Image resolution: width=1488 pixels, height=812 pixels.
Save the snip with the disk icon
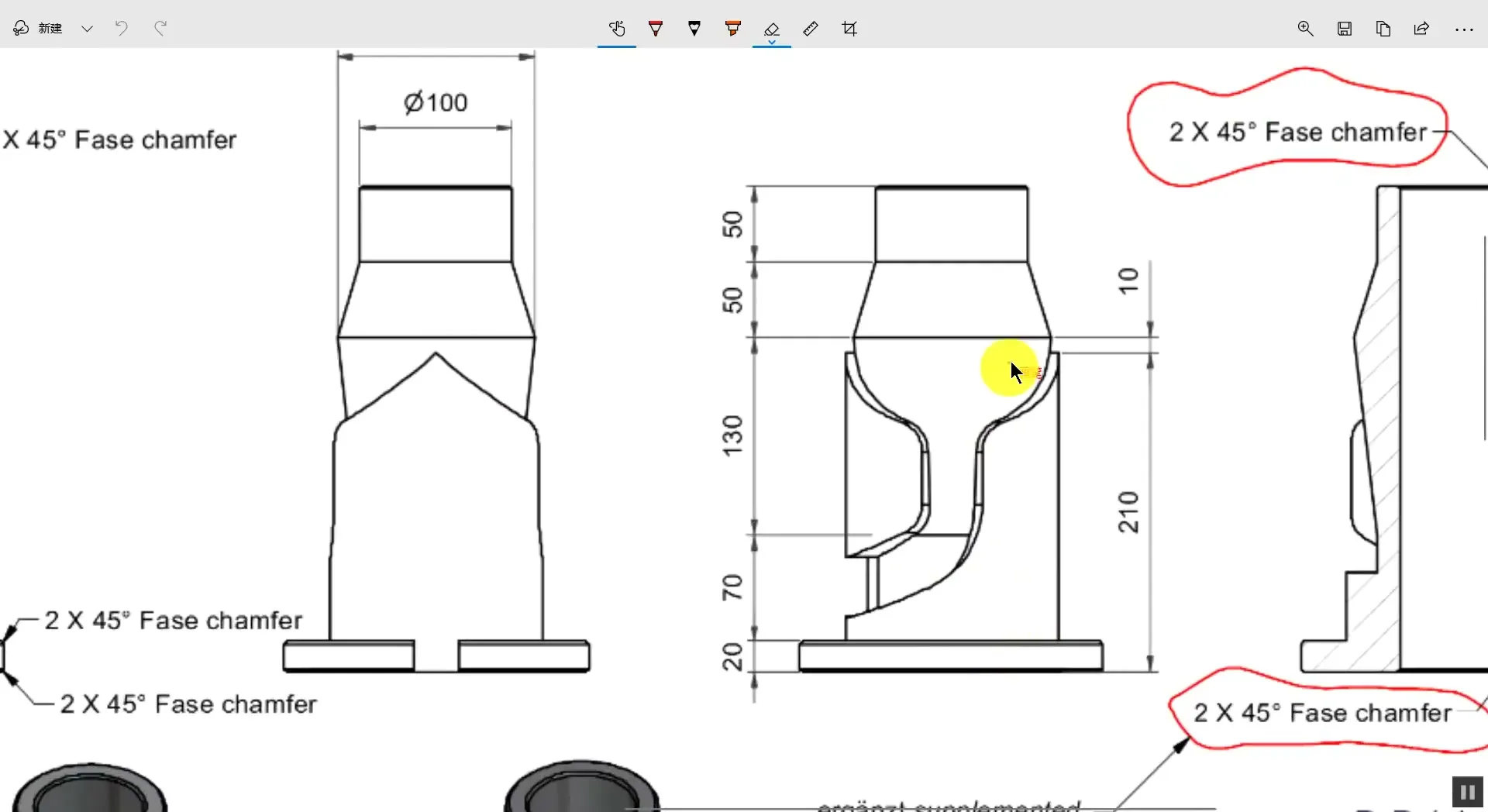tap(1345, 29)
